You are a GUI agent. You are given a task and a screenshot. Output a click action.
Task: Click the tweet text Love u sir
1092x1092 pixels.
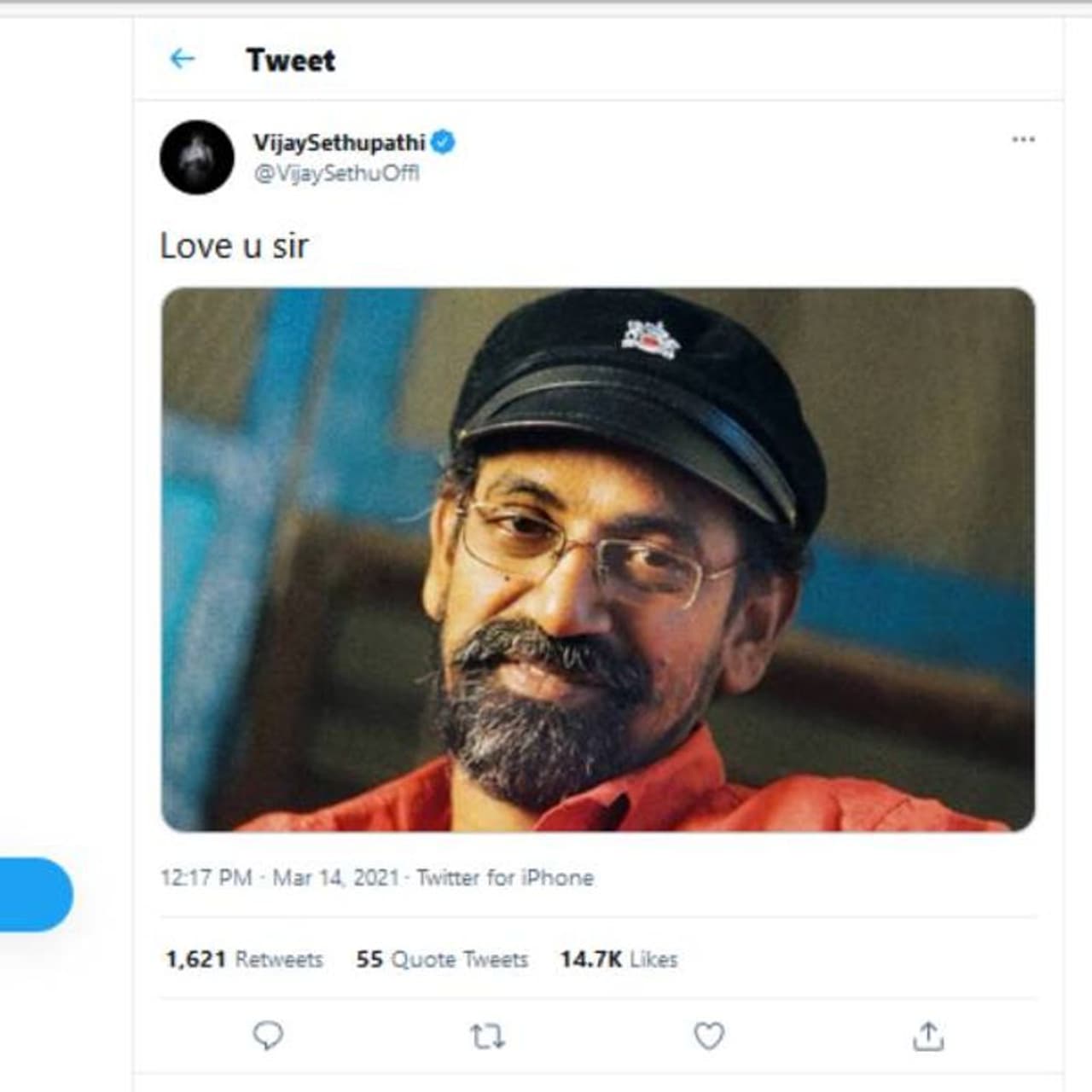(236, 246)
